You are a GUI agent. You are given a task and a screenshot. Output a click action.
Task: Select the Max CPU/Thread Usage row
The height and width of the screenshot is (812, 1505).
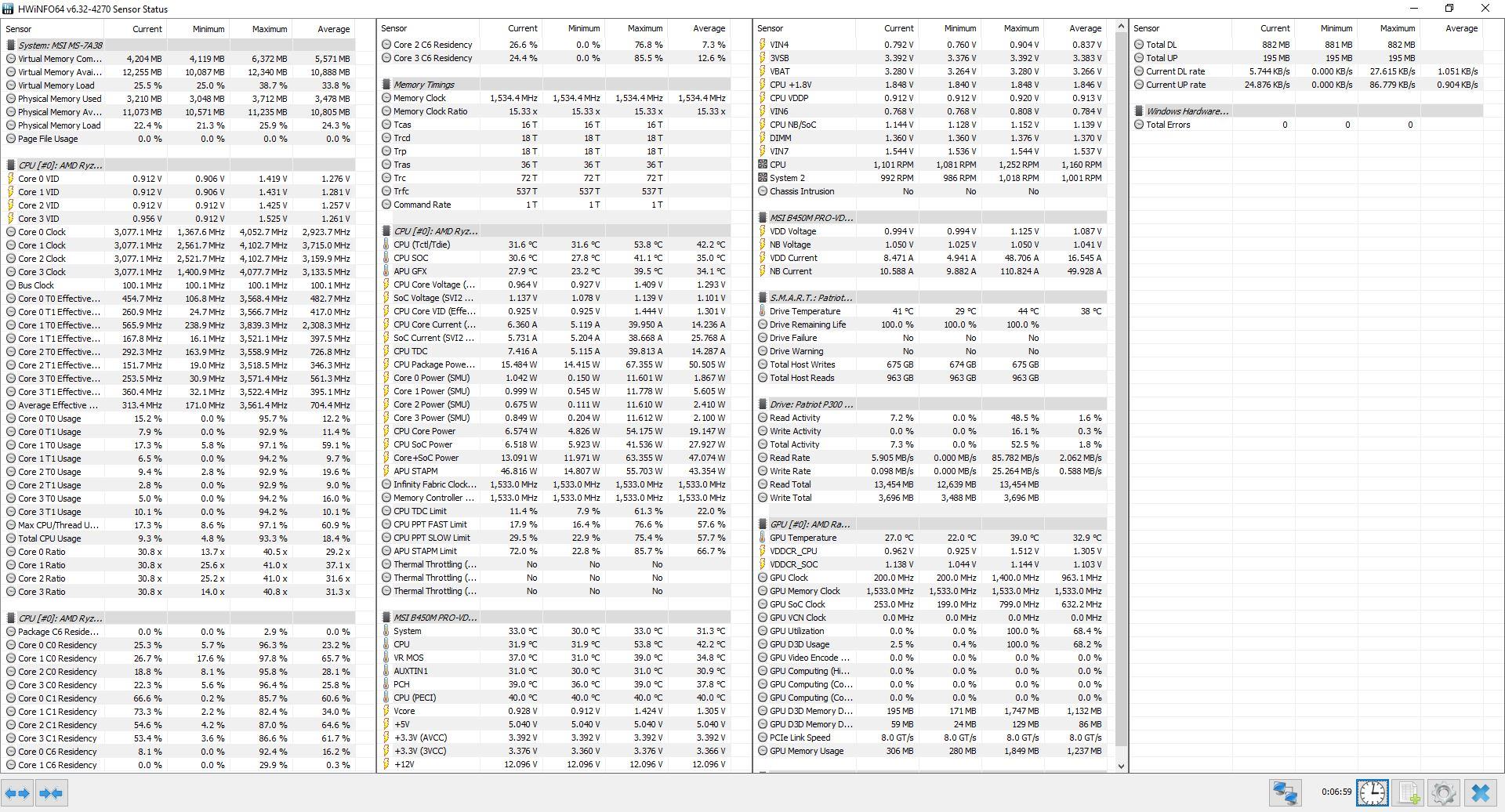(180, 525)
